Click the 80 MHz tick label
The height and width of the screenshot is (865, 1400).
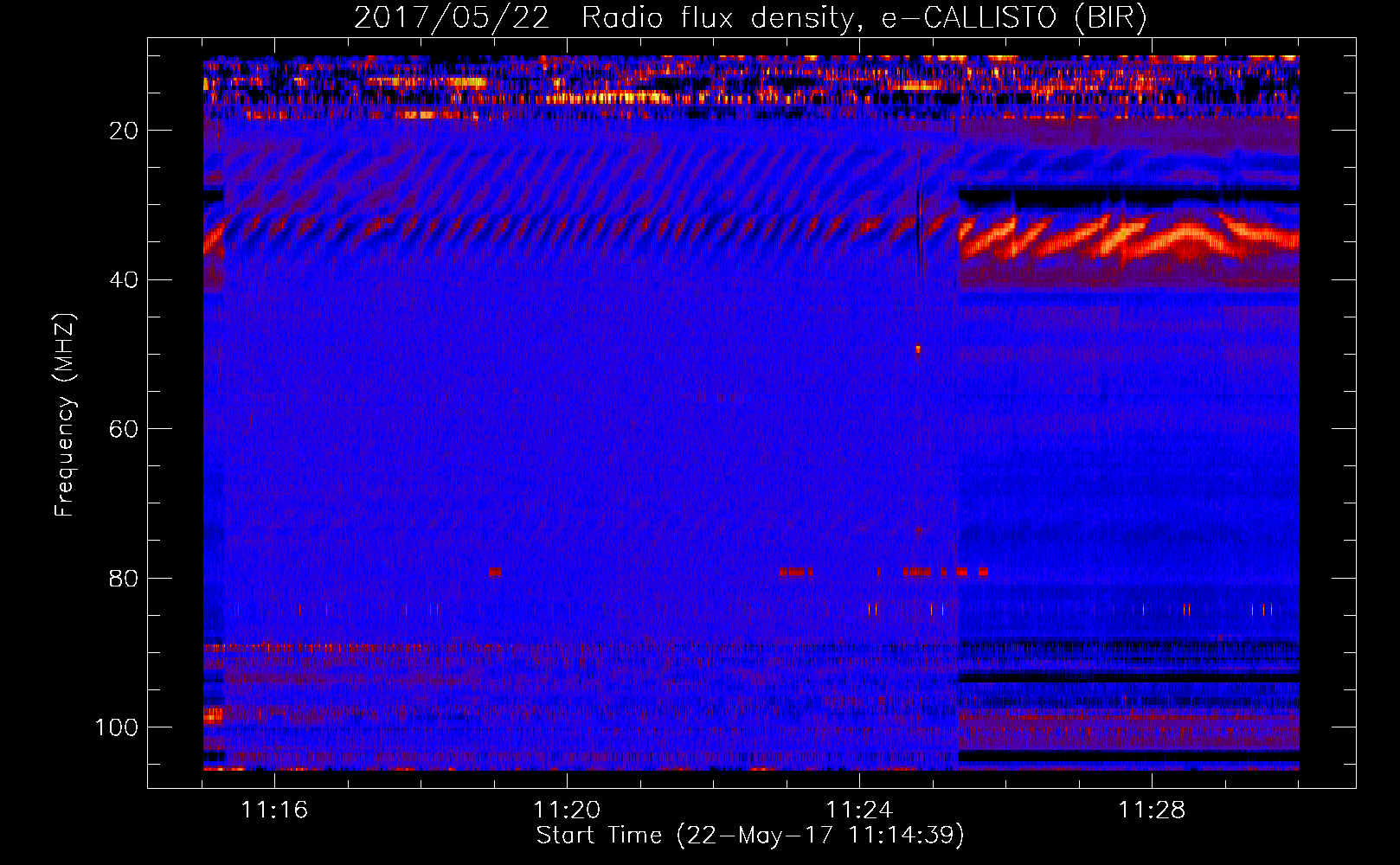(124, 579)
